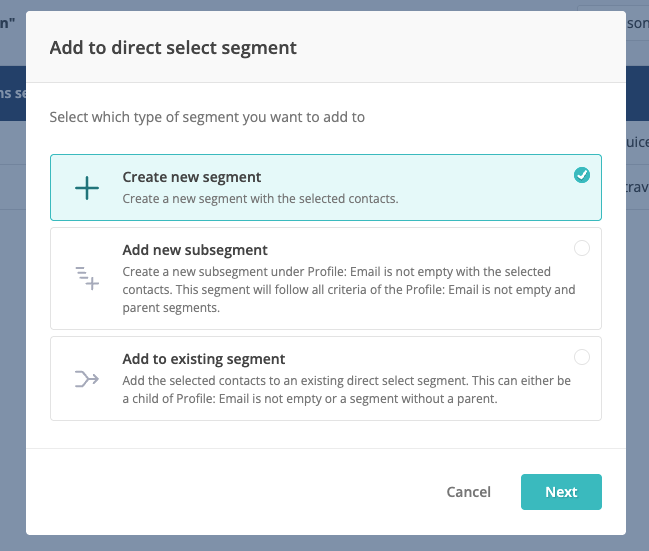Image resolution: width=649 pixels, height=551 pixels.
Task: Click the Add new subsegment heading
Action: 195,250
